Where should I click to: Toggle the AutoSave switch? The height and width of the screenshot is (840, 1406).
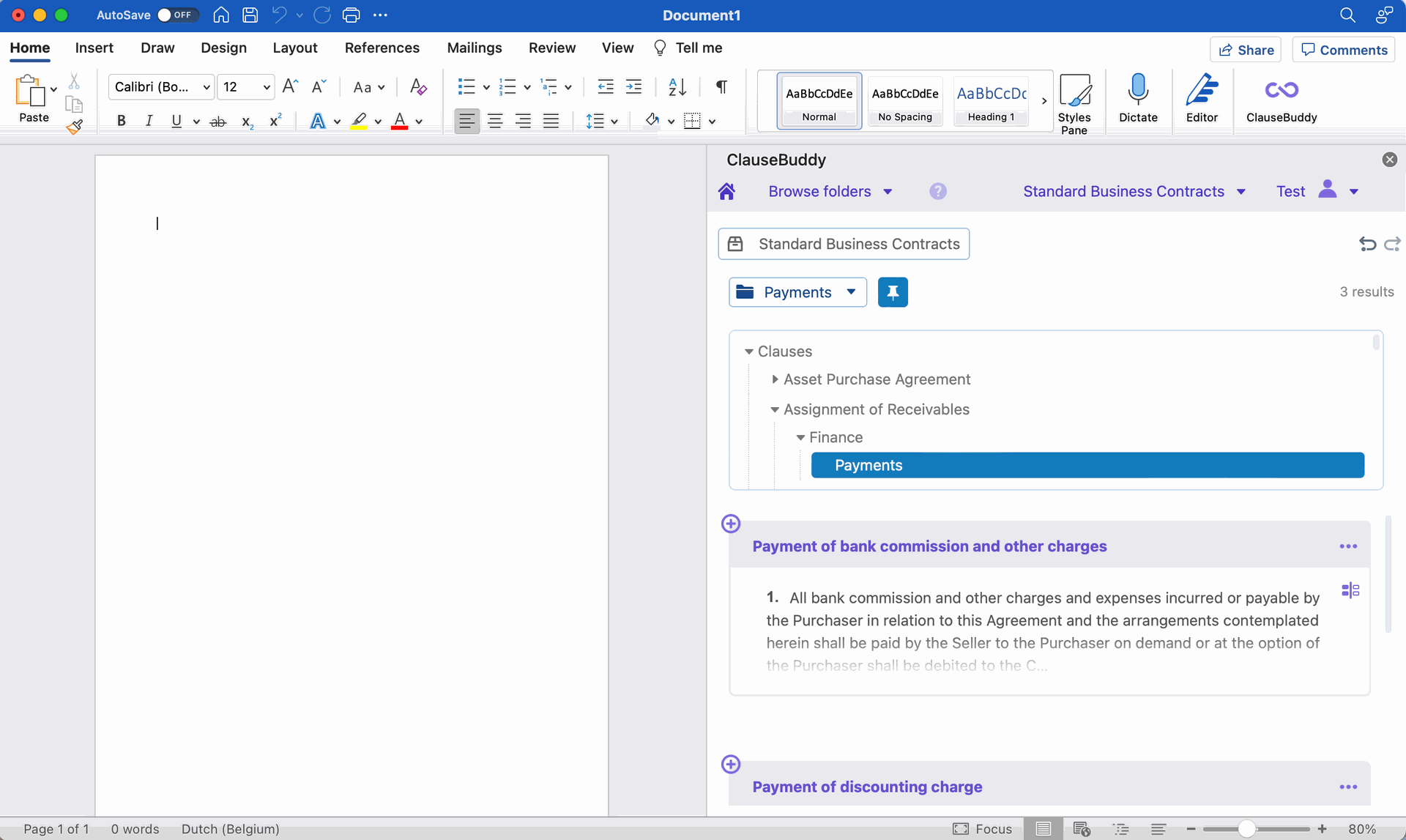pos(177,15)
